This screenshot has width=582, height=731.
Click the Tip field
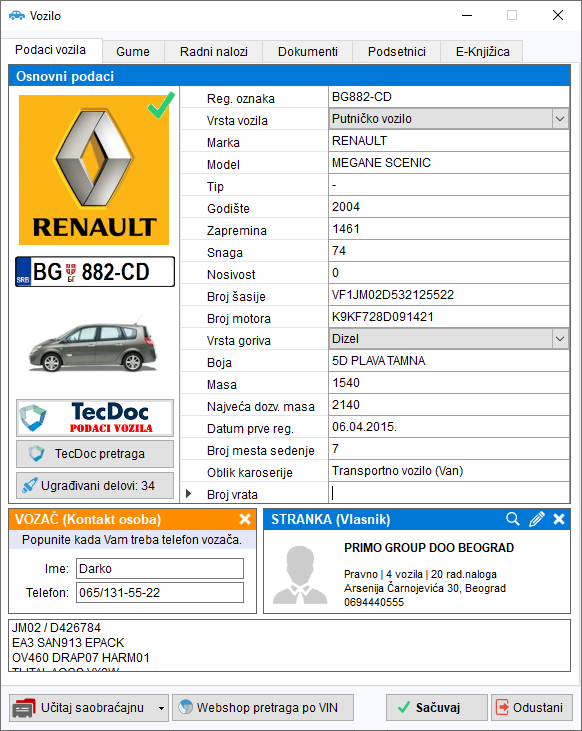449,185
